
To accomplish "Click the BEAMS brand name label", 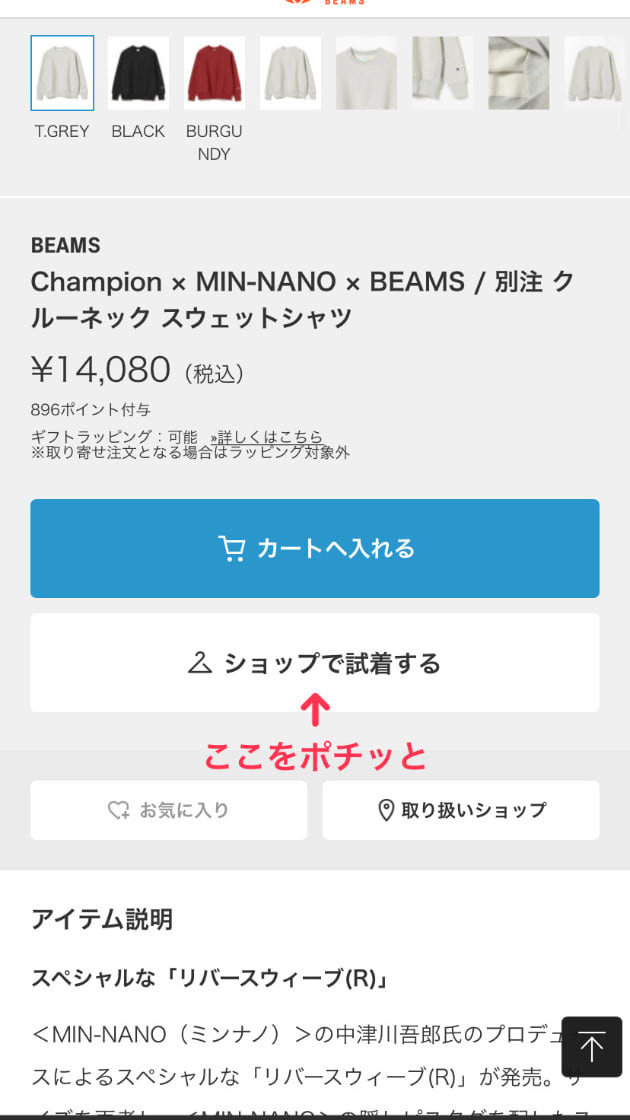I will point(66,245).
